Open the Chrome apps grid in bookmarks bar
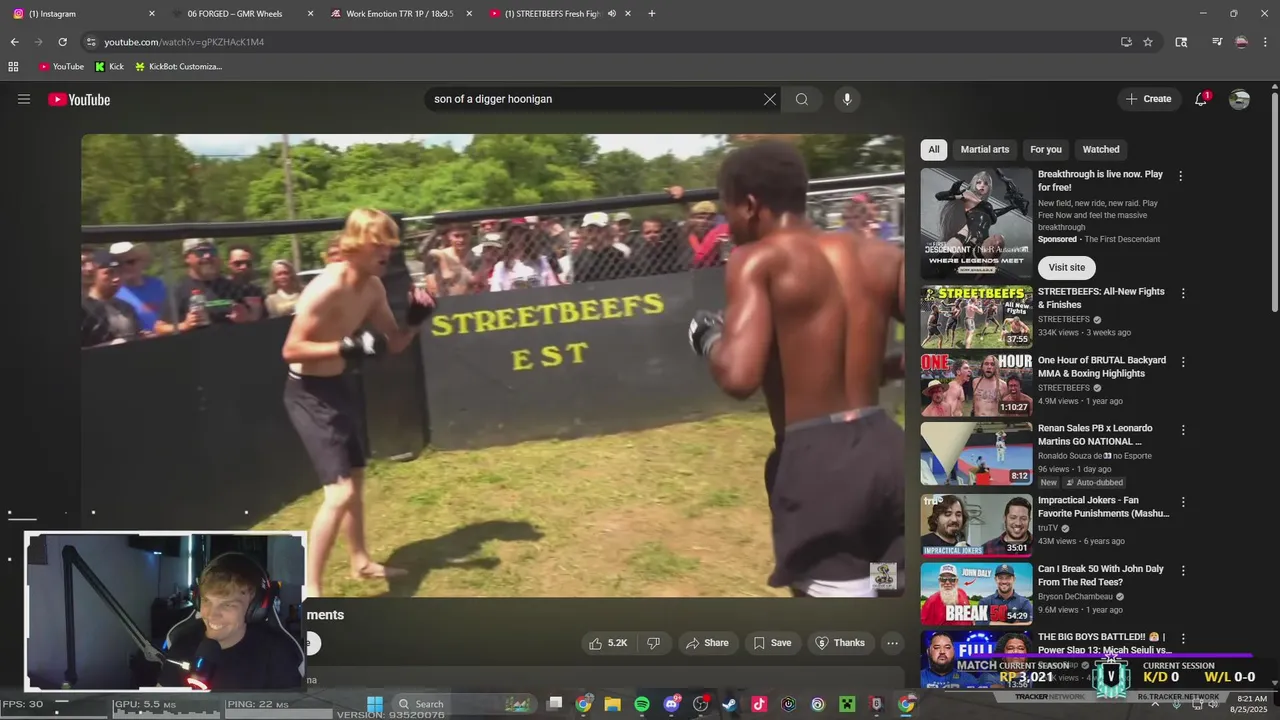The image size is (1280, 720). (x=13, y=67)
